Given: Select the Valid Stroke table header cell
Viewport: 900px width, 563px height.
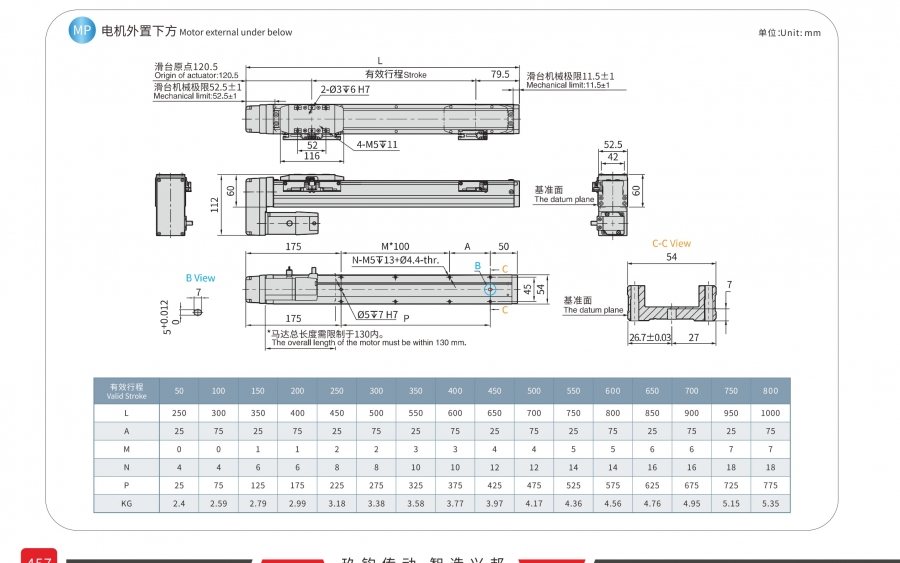Looking at the screenshot, I should (127, 391).
